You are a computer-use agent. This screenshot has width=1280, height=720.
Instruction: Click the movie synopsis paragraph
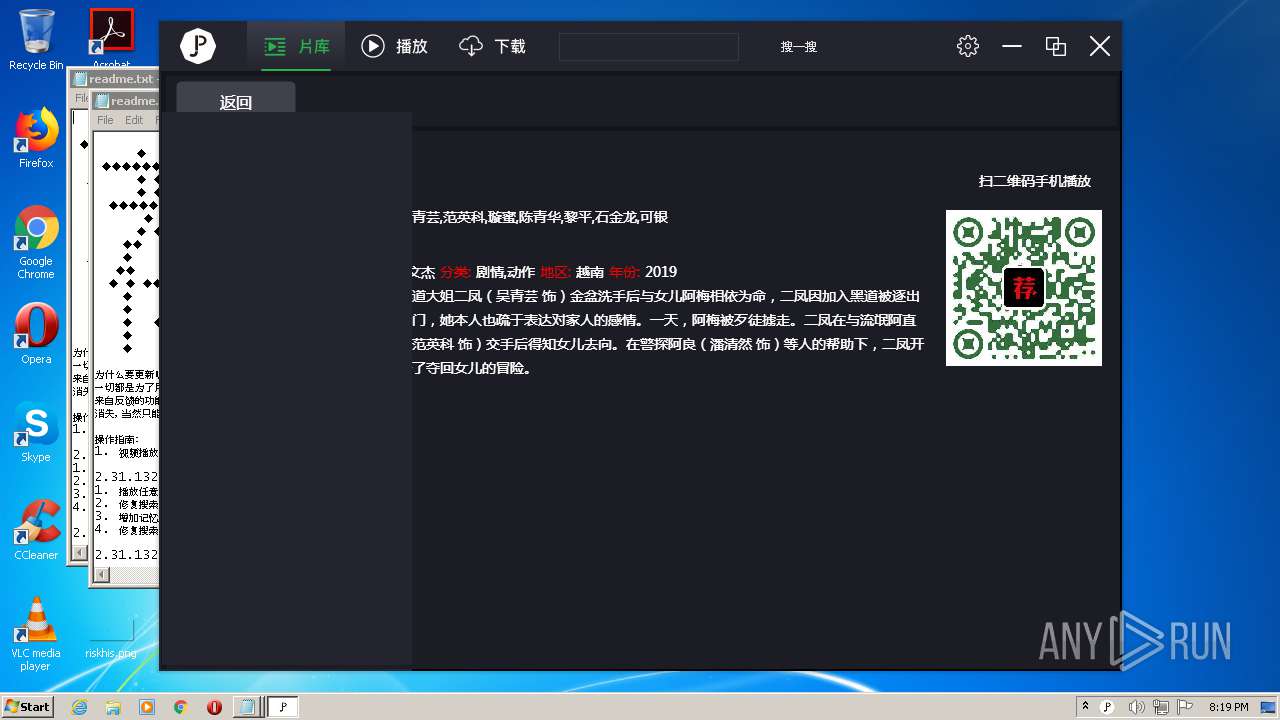point(667,332)
